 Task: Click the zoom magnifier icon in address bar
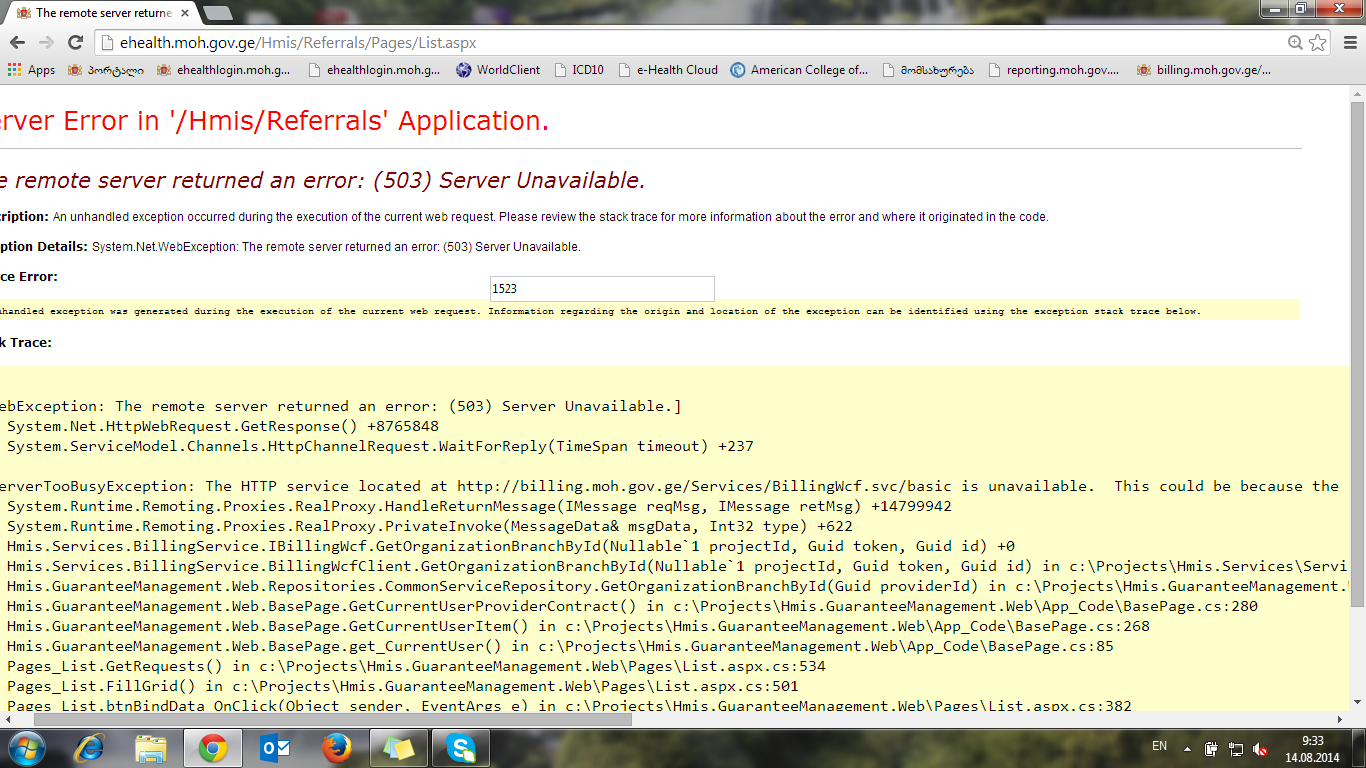(1295, 43)
